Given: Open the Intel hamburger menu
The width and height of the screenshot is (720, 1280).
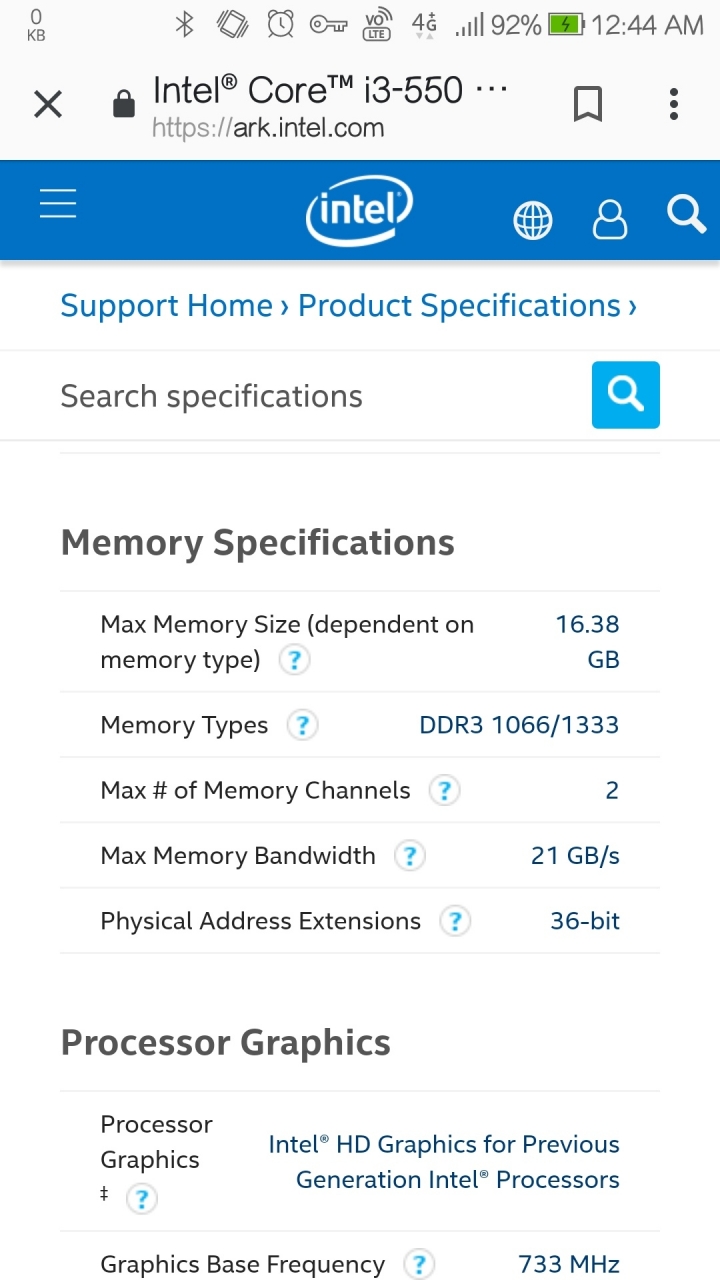Looking at the screenshot, I should [58, 203].
